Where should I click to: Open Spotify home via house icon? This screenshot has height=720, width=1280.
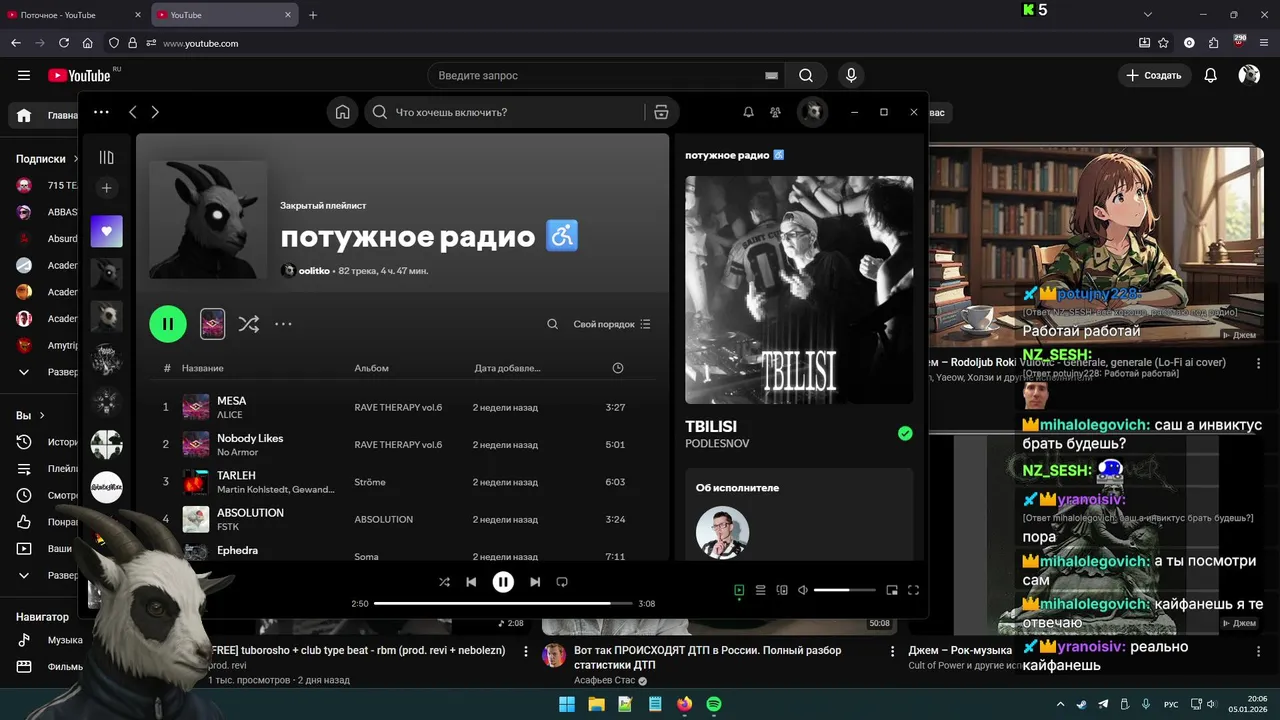[x=342, y=112]
